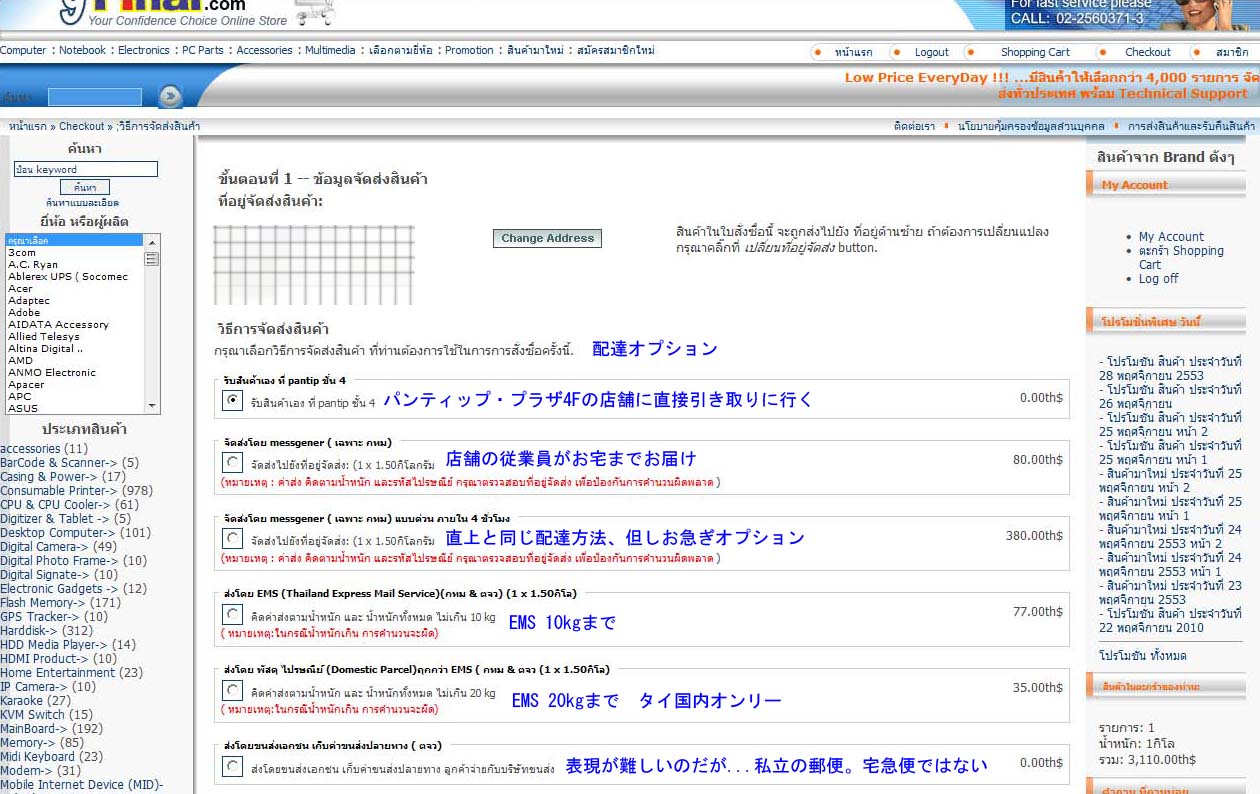Viewport: 1260px width, 794px height.
Task: Open Accessories menu in top navigation
Action: pyautogui.click(x=265, y=50)
